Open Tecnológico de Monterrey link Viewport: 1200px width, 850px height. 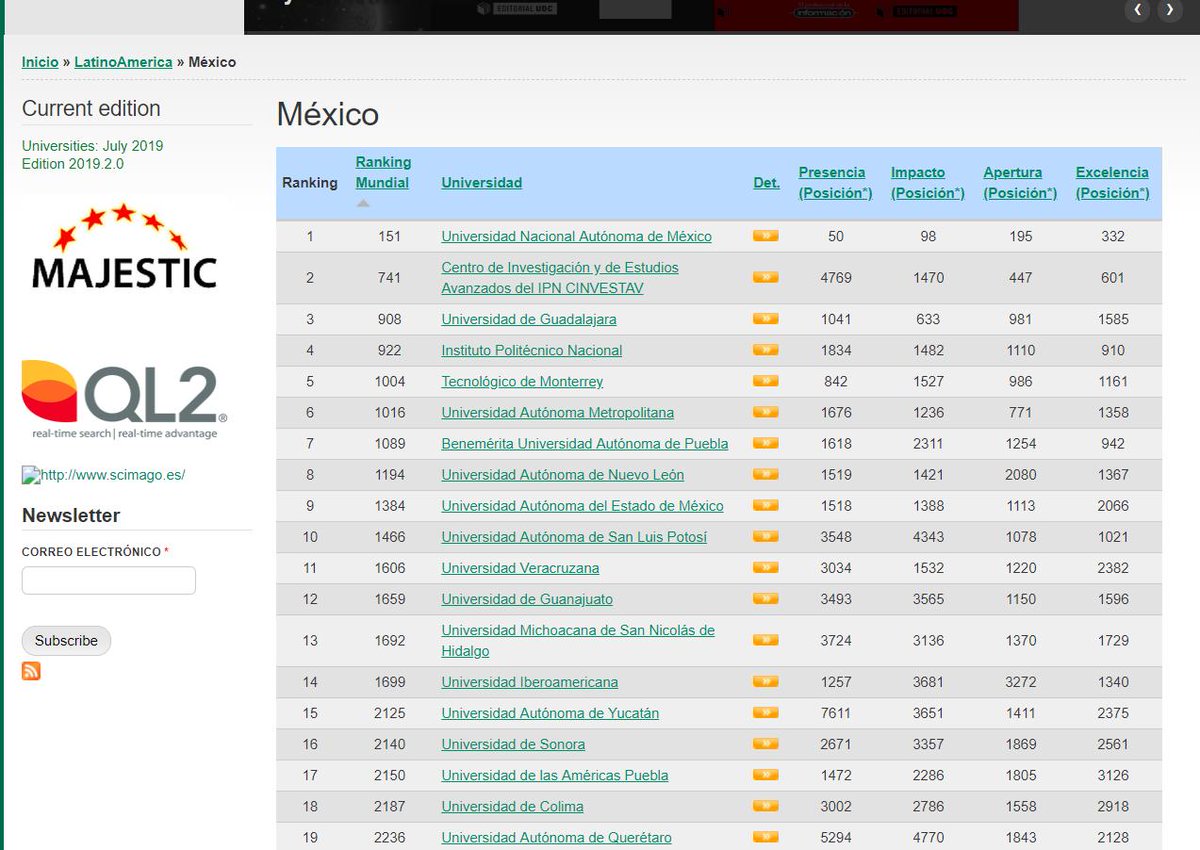522,382
